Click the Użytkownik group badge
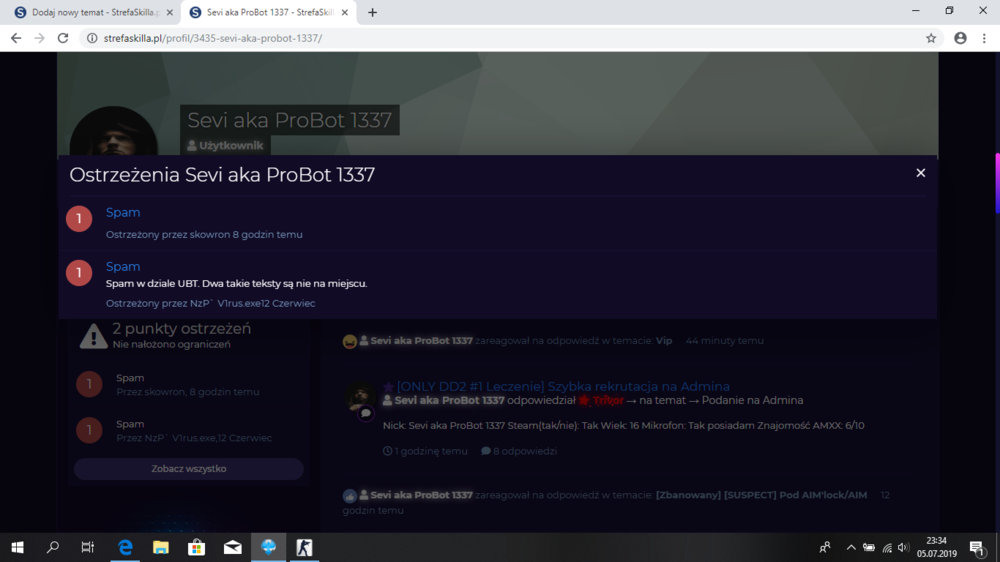Image resolution: width=1000 pixels, height=562 pixels. 225,145
